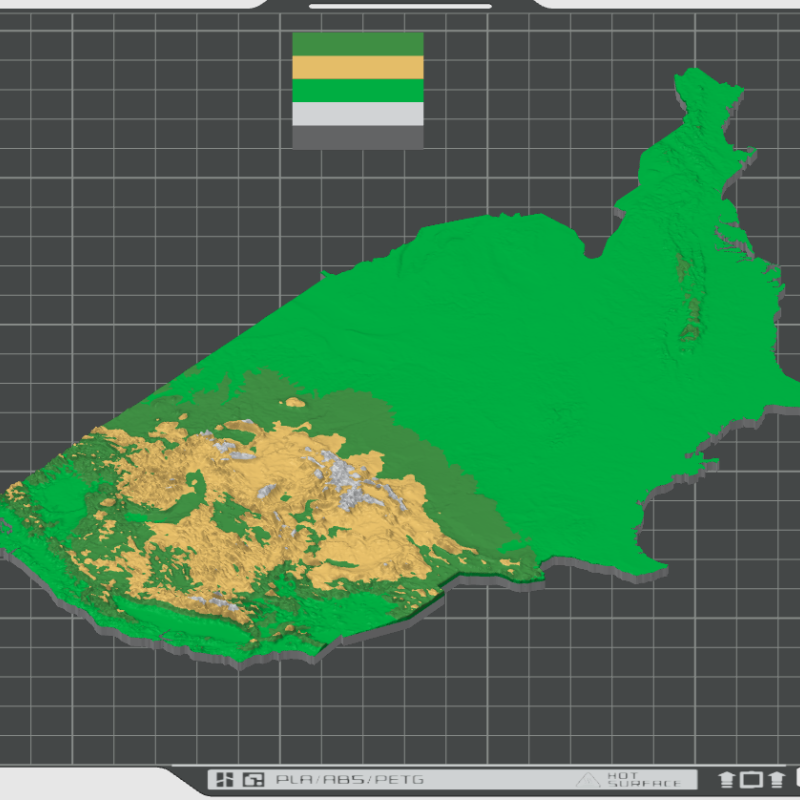Viewport: 800px width, 800px height.
Task: Click the second up-arrow icon at bottom right
Action: coord(776,779)
